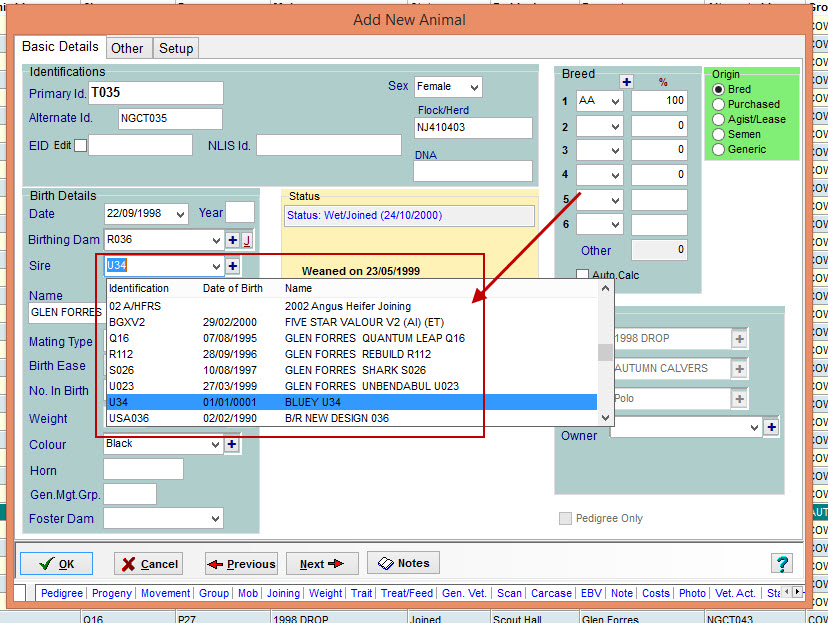Screen dimensions: 828x623
Task: Open the Notes button
Action: [403, 563]
